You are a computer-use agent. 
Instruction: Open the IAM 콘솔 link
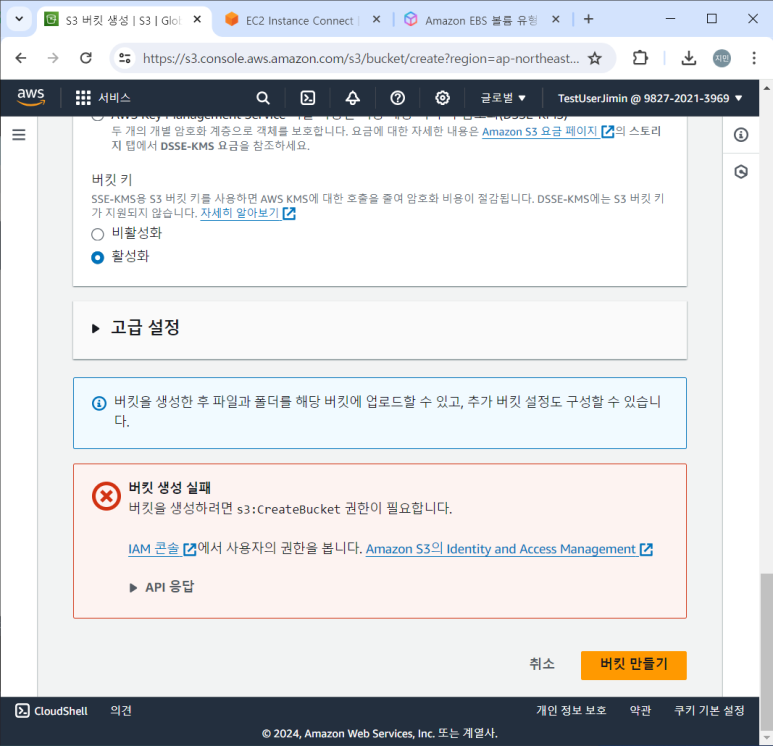tap(162, 549)
